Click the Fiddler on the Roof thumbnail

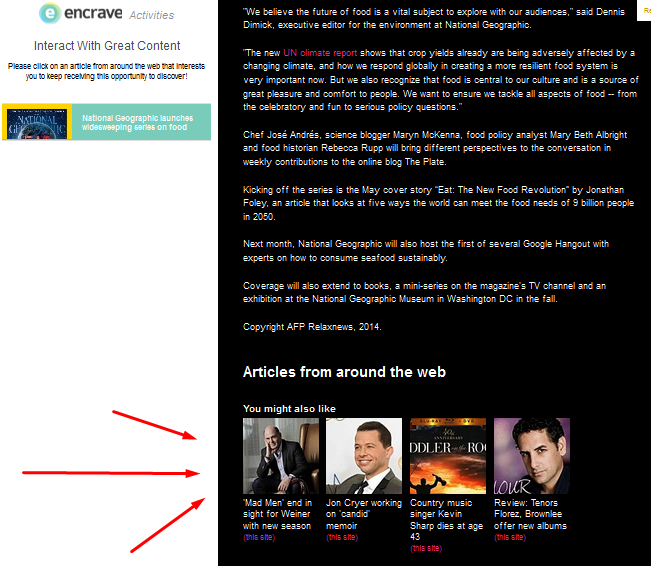(x=448, y=456)
